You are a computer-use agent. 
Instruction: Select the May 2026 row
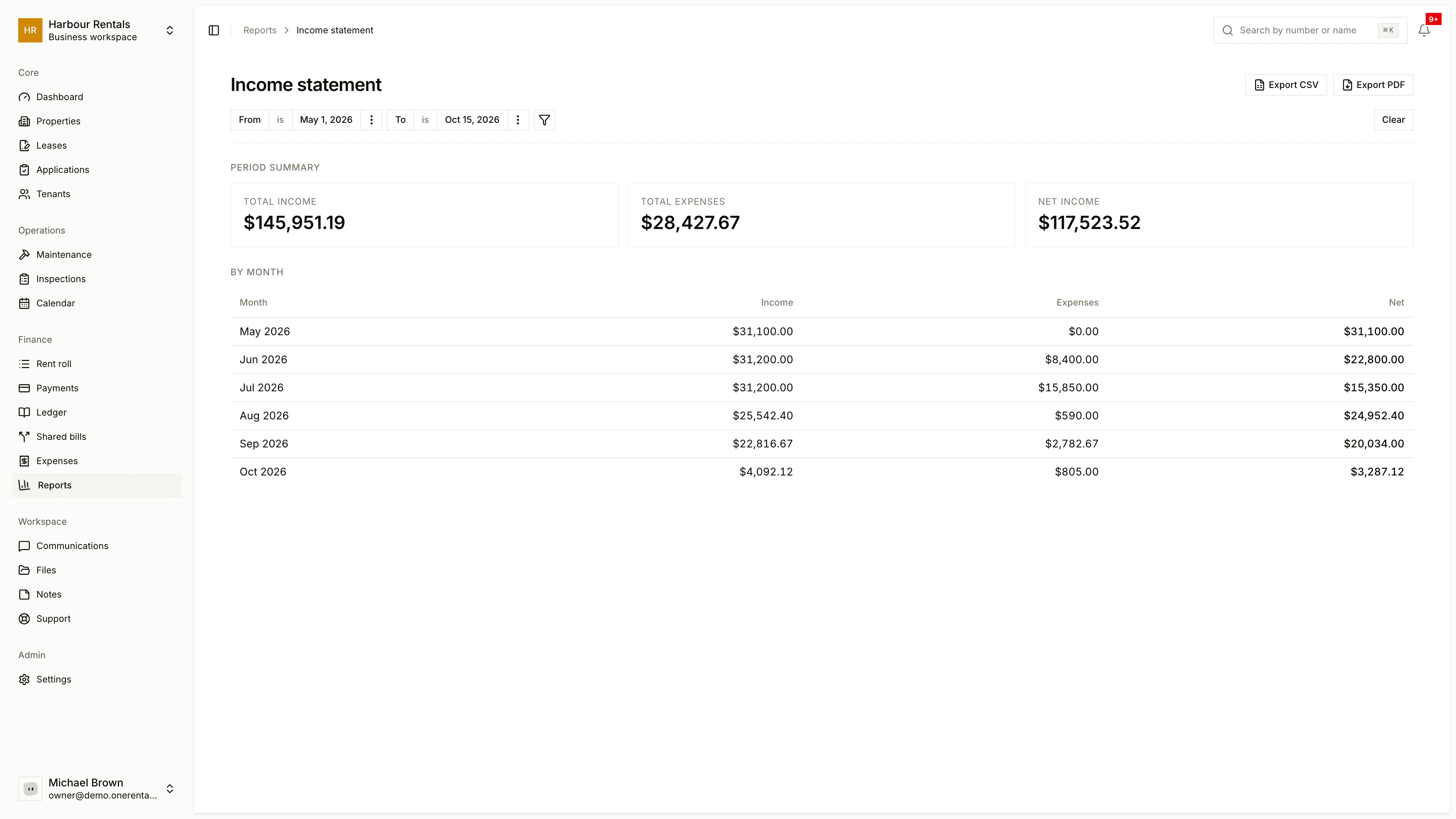(822, 332)
